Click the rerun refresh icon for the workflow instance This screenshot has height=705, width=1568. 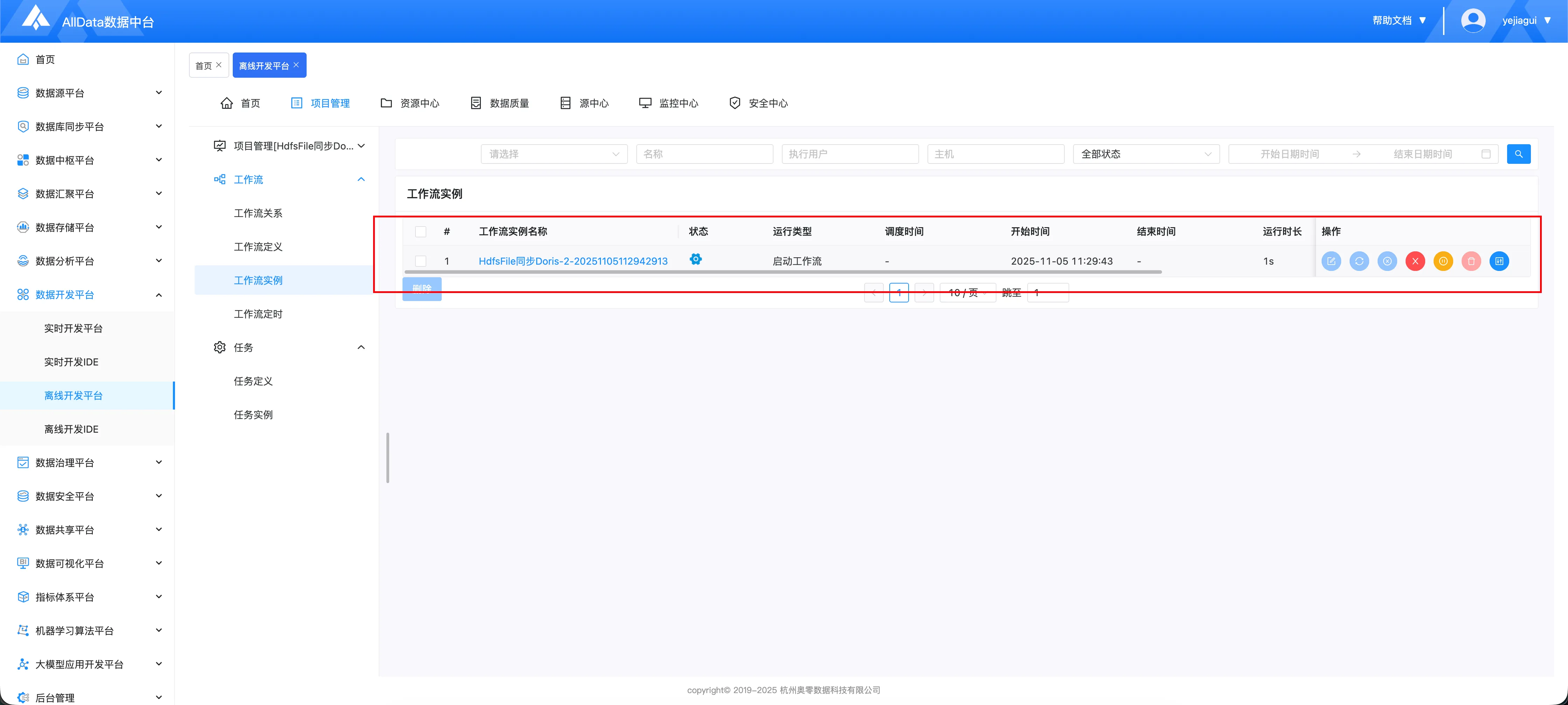tap(1359, 261)
